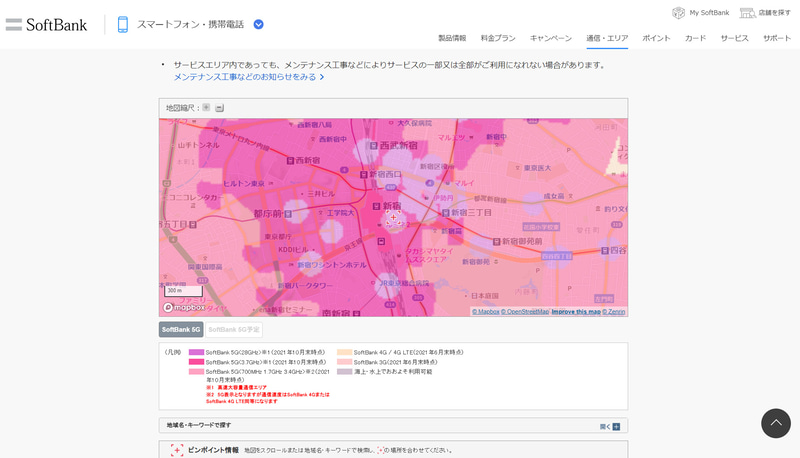
Task: Open the 製品情報 menu
Action: 452,38
